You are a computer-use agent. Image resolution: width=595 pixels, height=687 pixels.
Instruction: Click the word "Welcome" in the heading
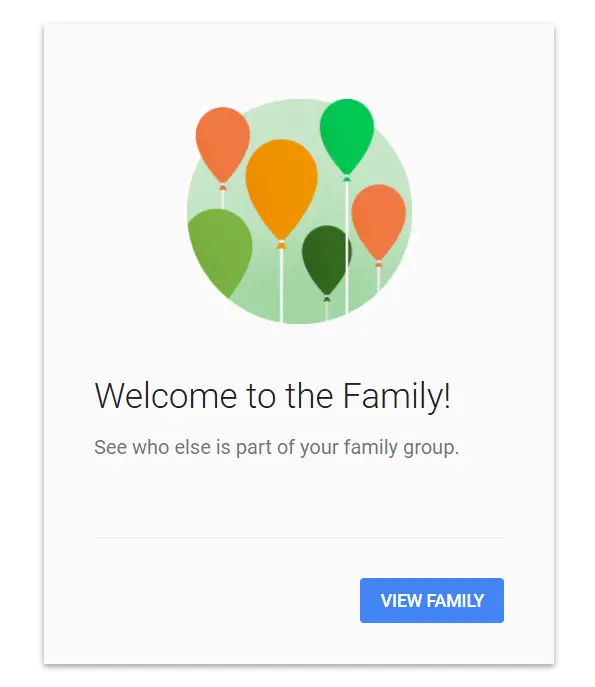(166, 396)
